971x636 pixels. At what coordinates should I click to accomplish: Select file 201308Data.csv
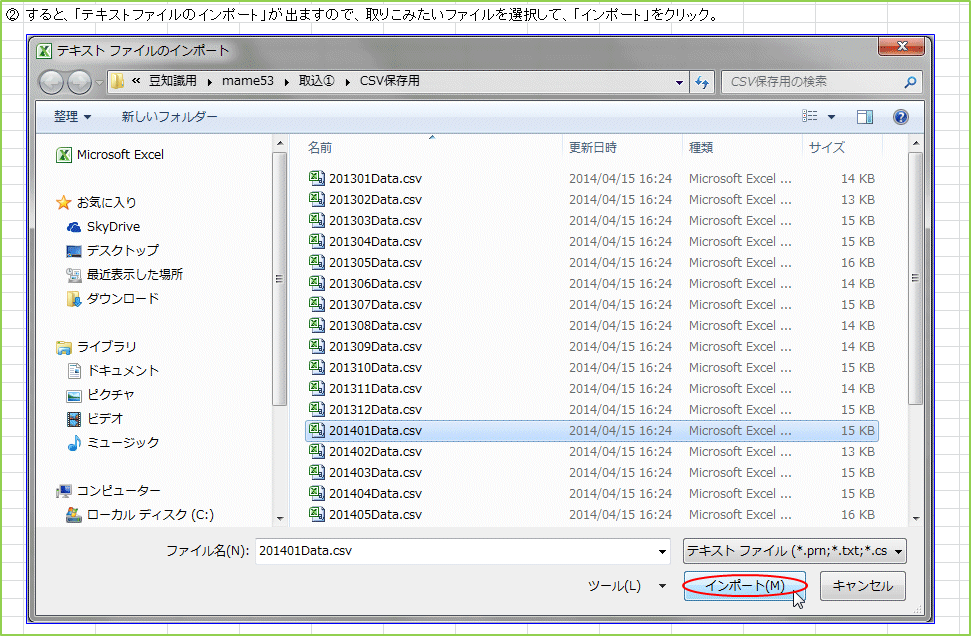click(592, 326)
